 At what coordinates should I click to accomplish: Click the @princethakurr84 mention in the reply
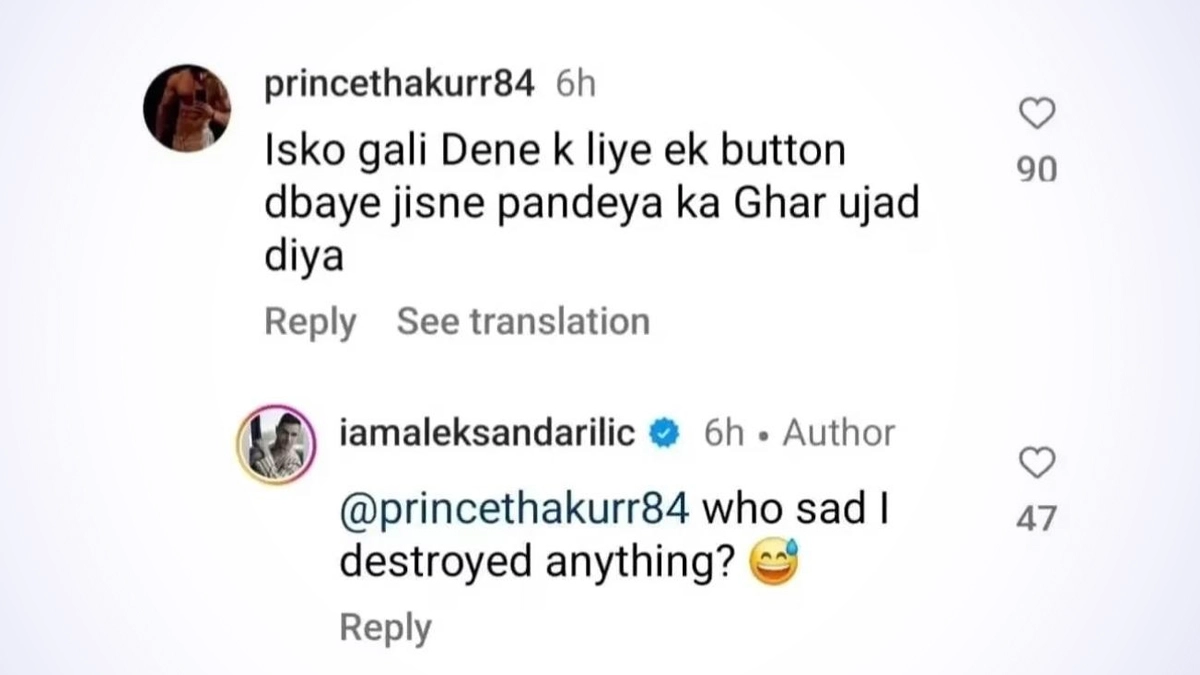pyautogui.click(x=514, y=509)
